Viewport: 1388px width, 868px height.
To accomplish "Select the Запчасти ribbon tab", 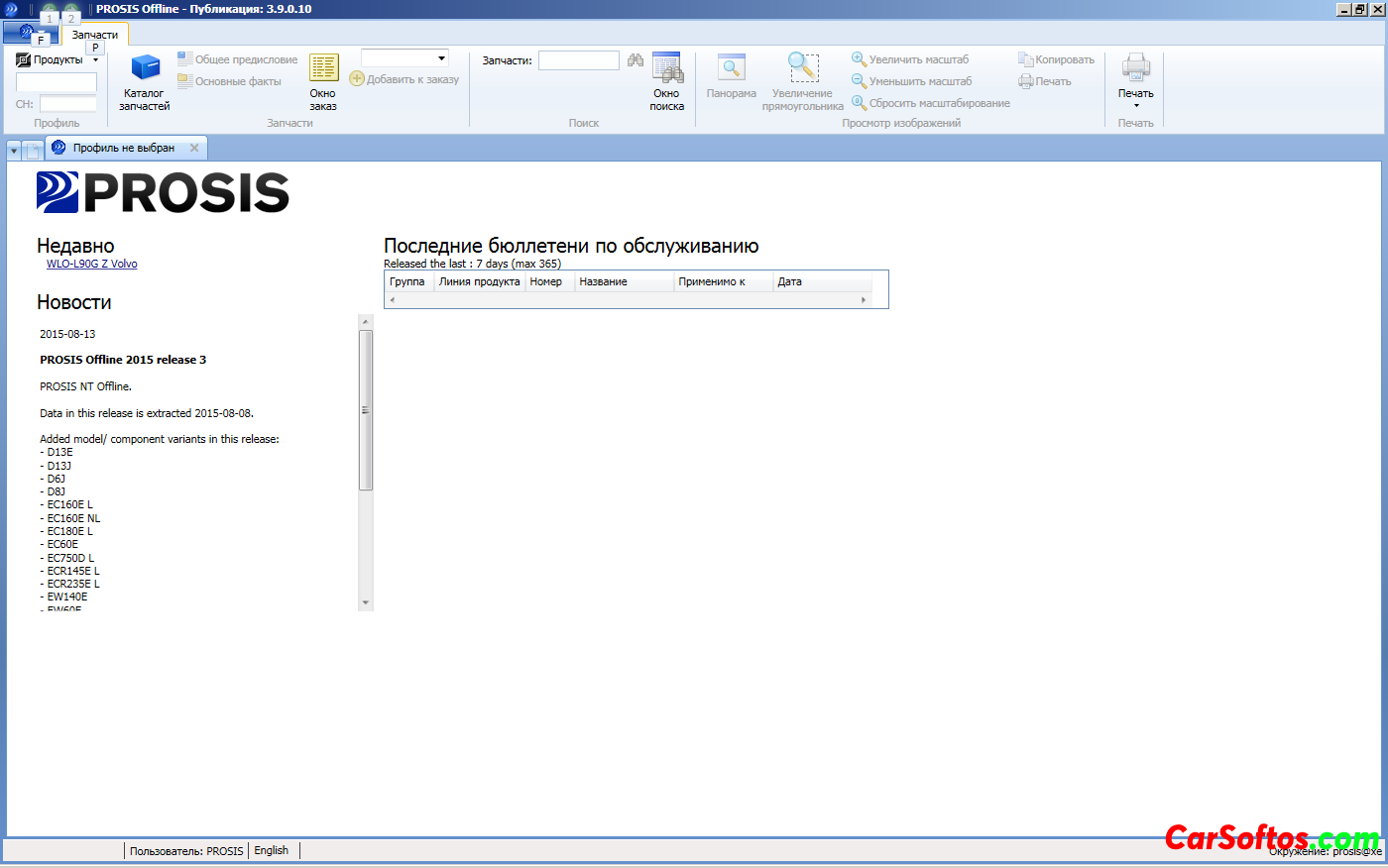I will (x=95, y=35).
